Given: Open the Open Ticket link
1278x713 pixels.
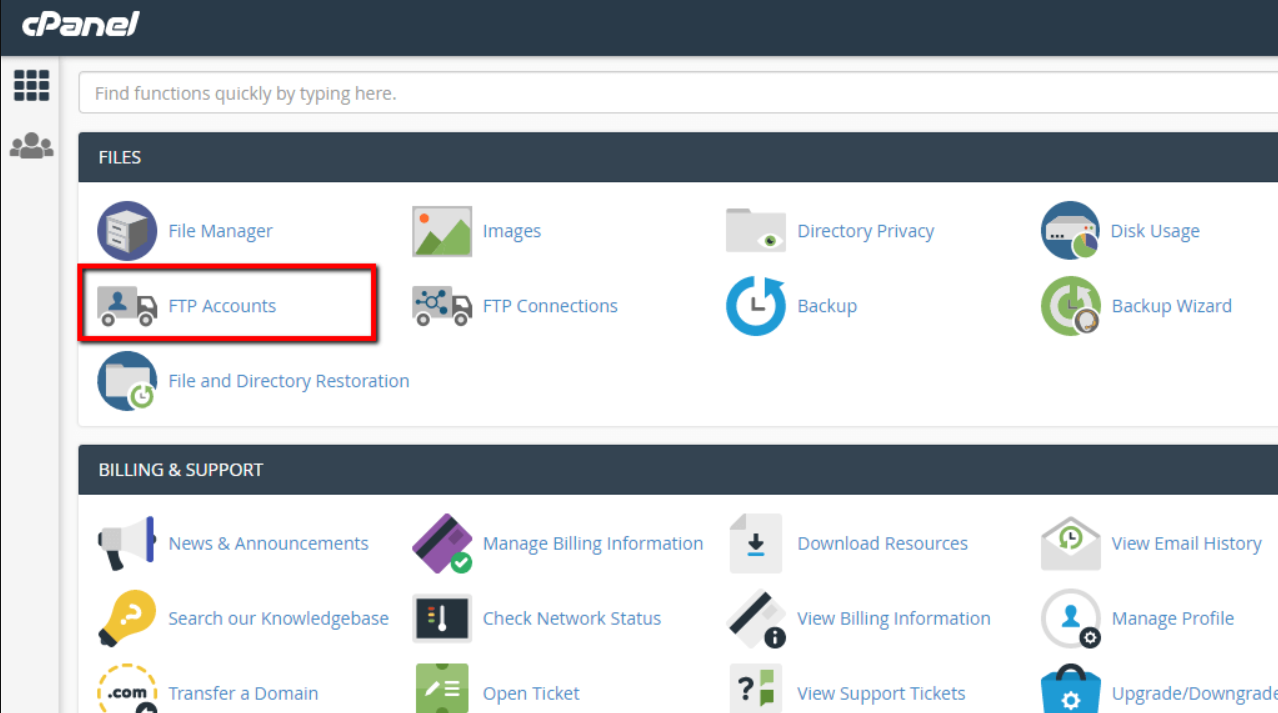Looking at the screenshot, I should coord(531,694).
